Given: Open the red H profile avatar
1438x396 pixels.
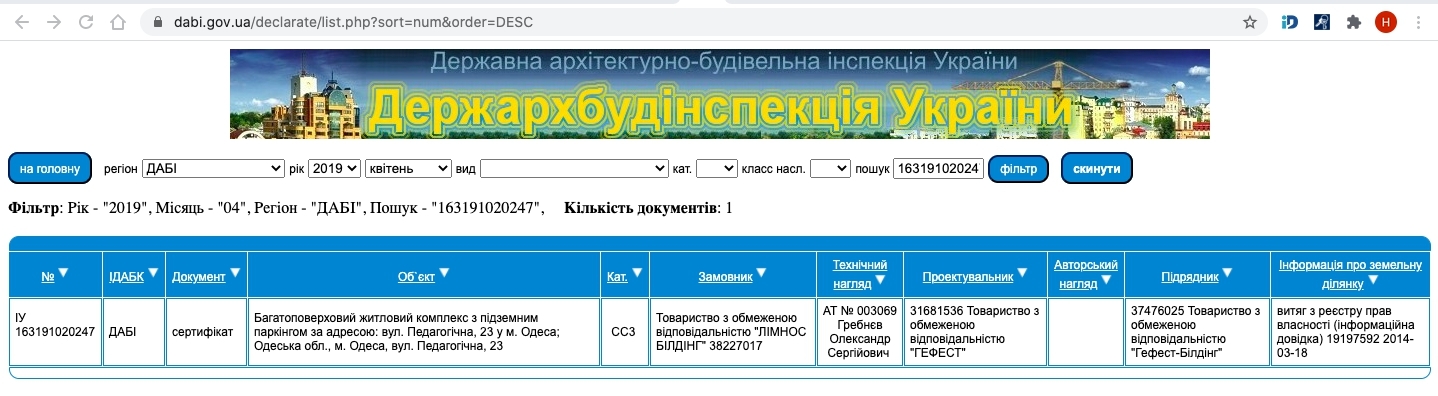Looking at the screenshot, I should 1385,22.
